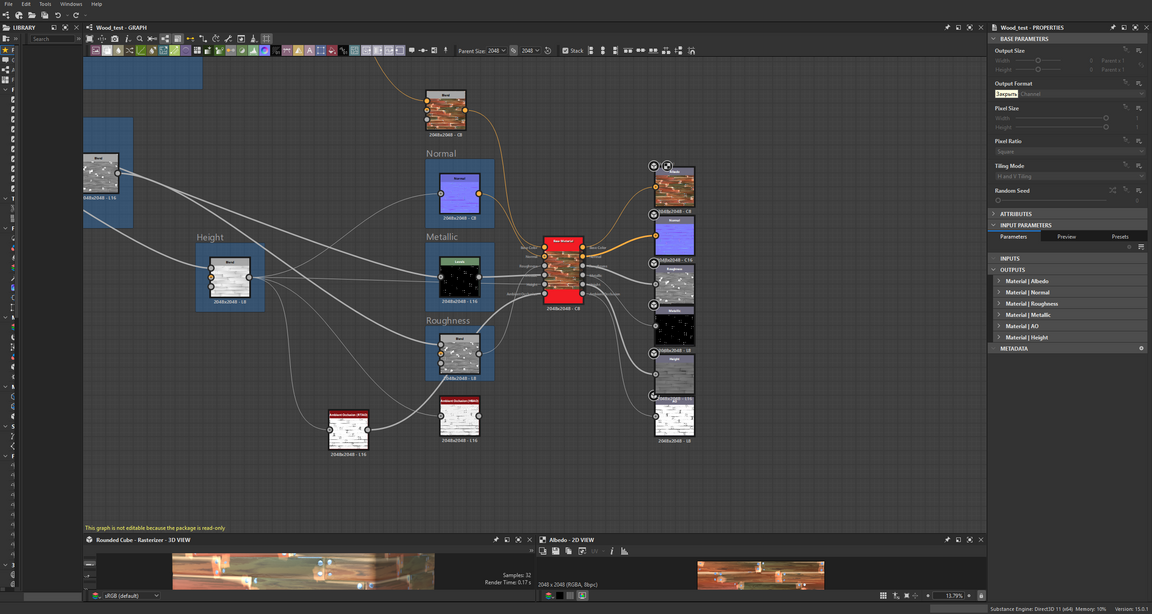Expand the Material | Albedo output
Image resolution: width=1152 pixels, height=614 pixels.
(x=998, y=281)
